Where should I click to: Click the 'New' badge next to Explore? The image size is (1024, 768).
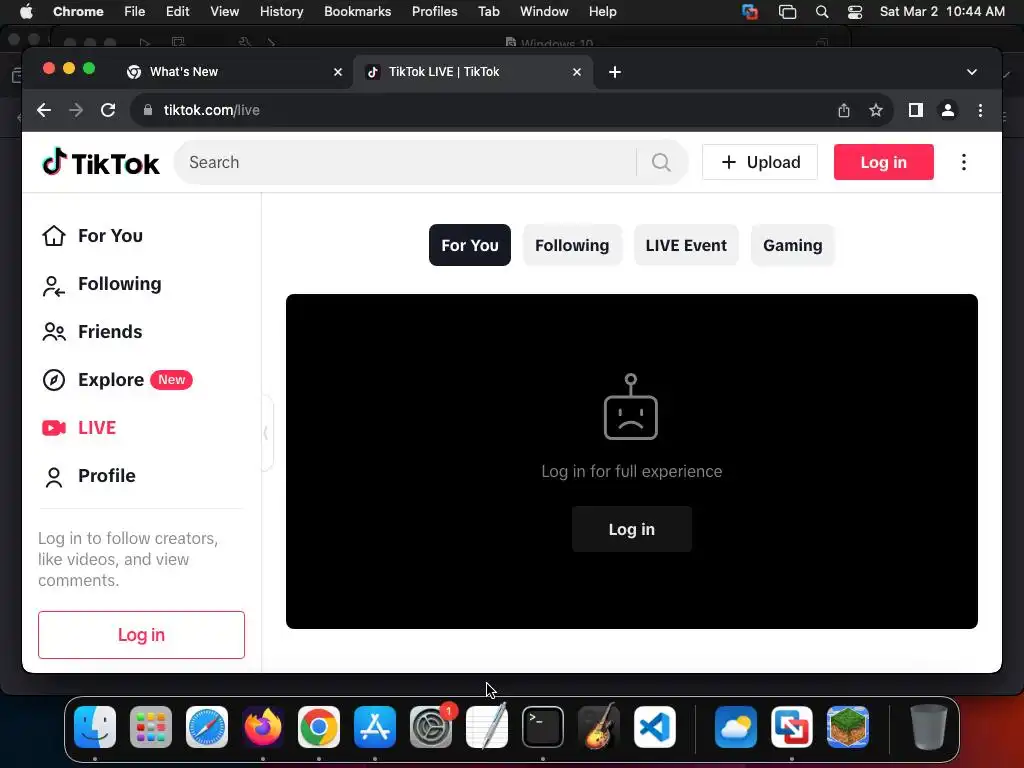[x=172, y=380]
